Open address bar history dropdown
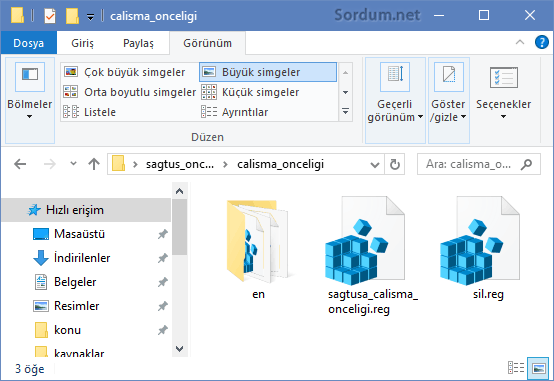 coord(375,165)
